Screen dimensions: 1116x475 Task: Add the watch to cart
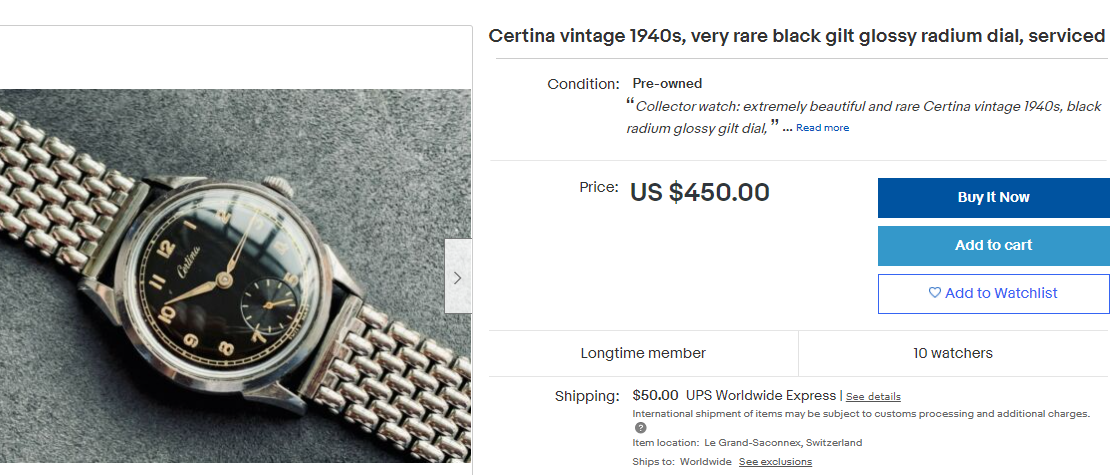coord(993,245)
